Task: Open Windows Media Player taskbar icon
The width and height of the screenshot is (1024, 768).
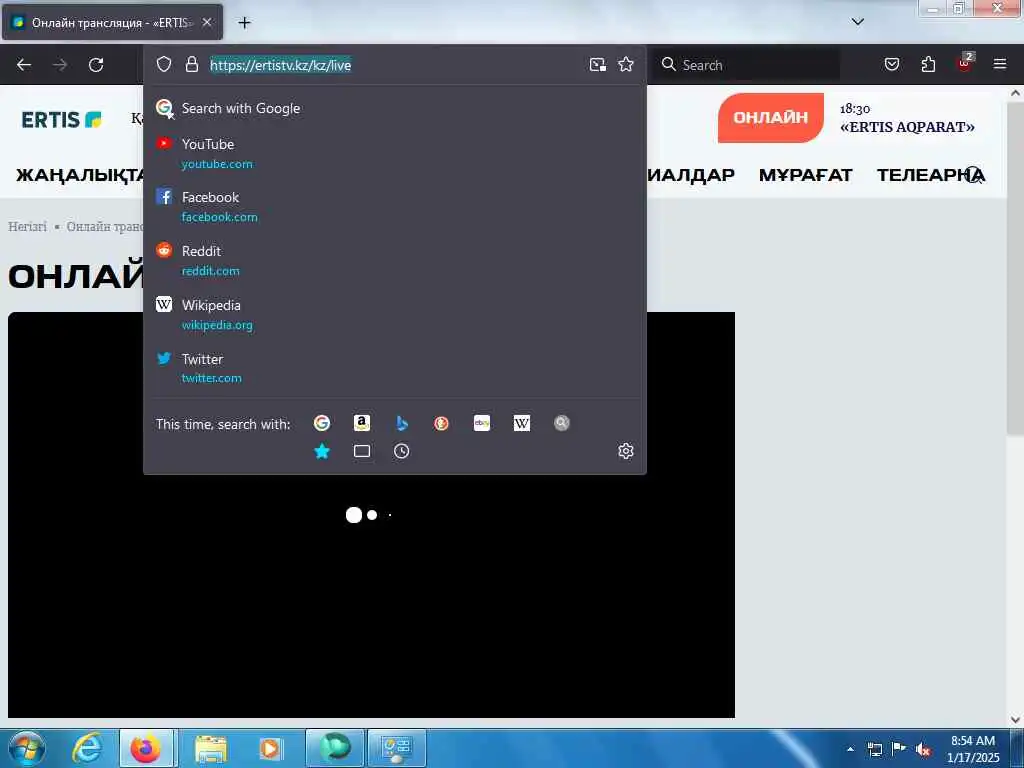Action: (270, 748)
